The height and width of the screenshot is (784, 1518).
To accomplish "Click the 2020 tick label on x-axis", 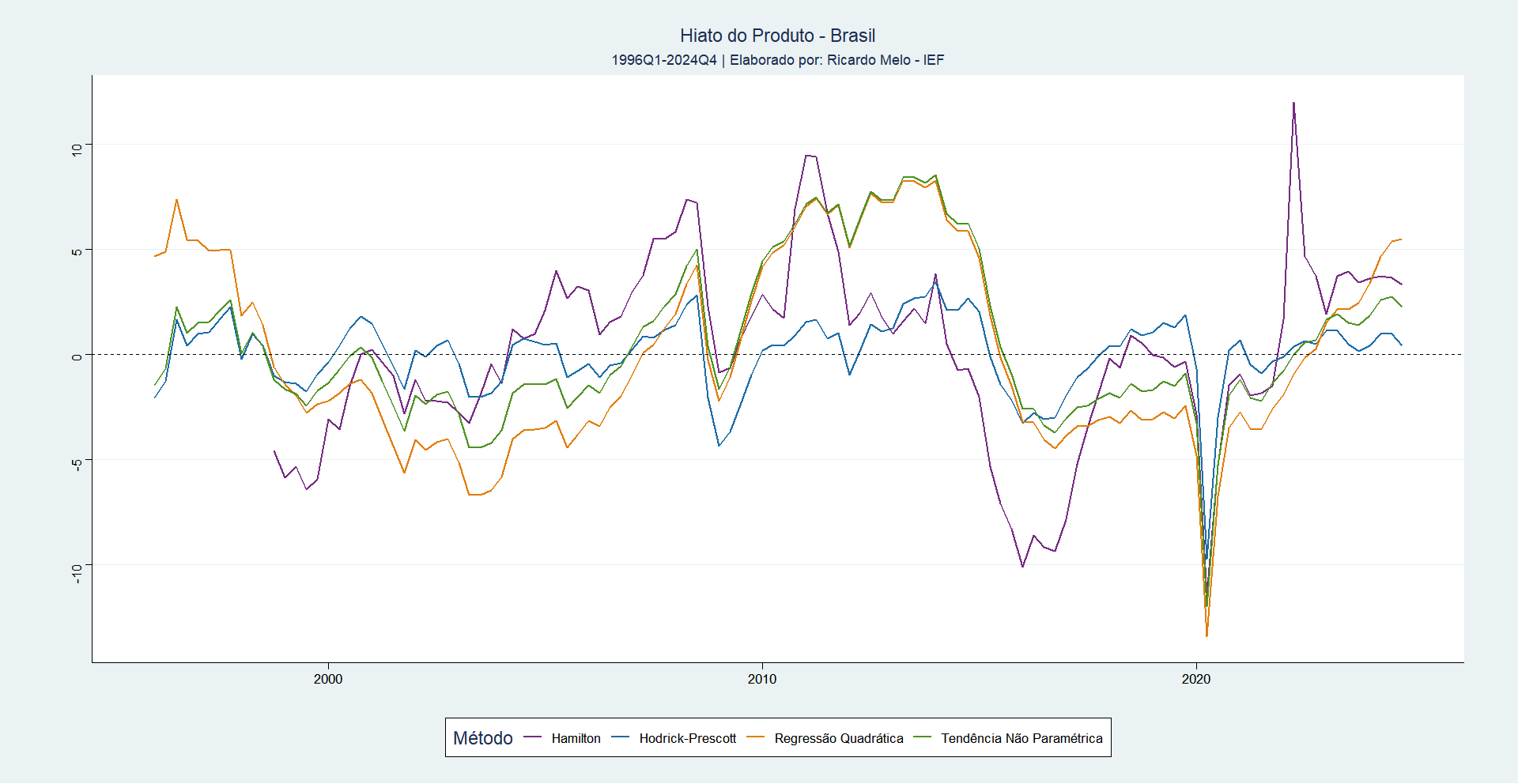I will (1196, 679).
